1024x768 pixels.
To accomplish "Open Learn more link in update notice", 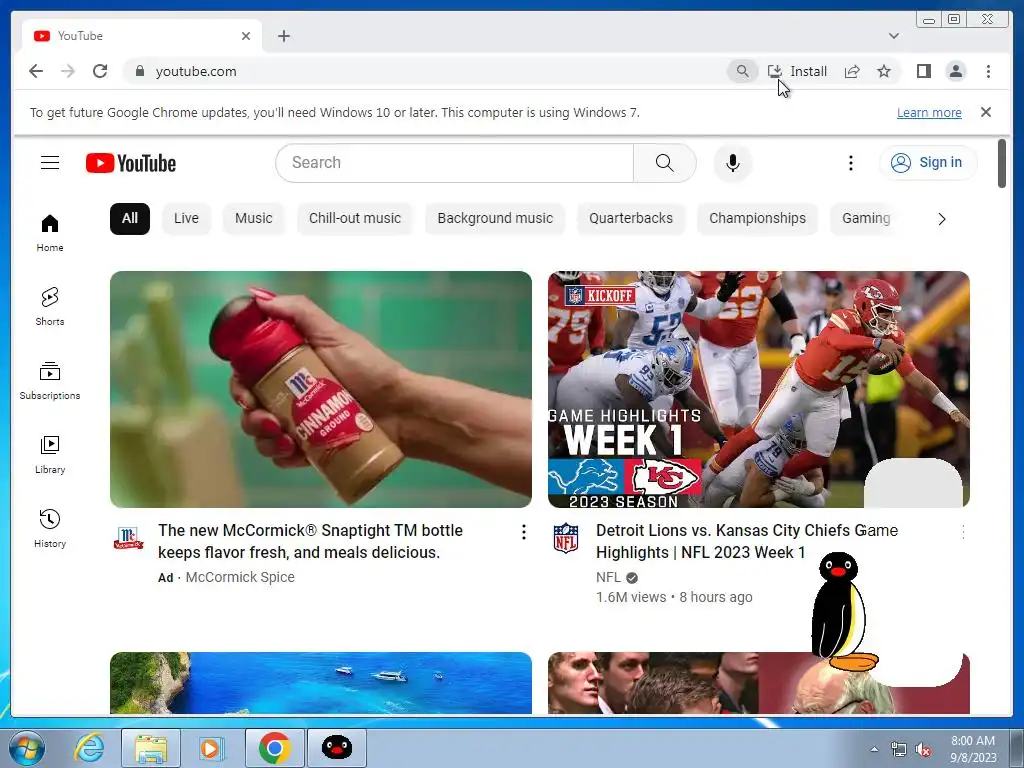I will (929, 112).
